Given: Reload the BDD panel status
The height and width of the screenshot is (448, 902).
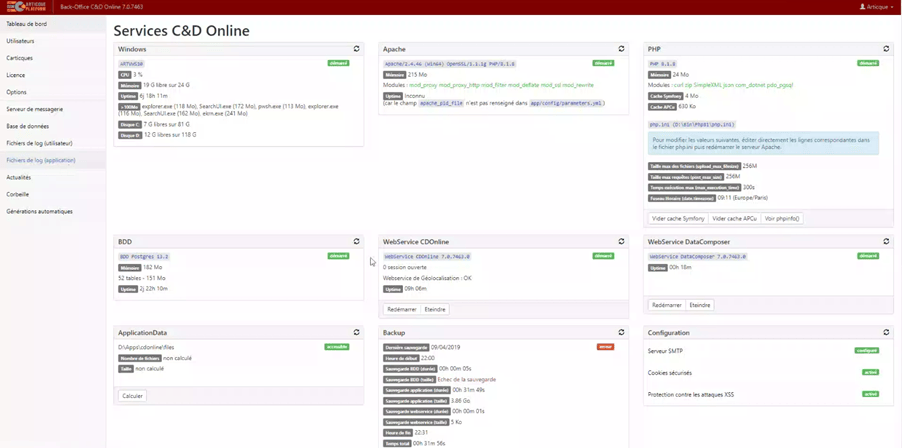Looking at the screenshot, I should 356,242.
